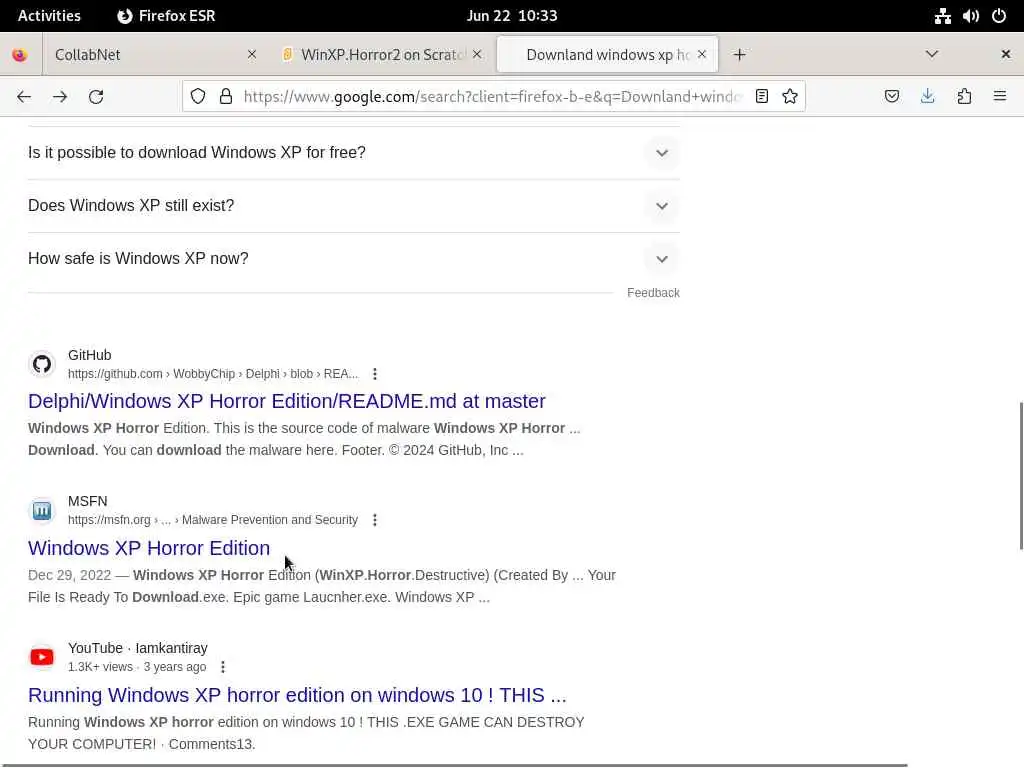Open the clock and calendar menu
The height and width of the screenshot is (768, 1024).
pos(512,16)
